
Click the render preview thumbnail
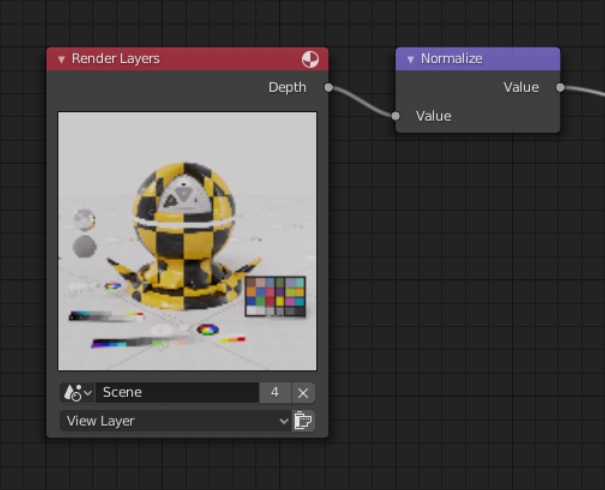[x=187, y=241]
